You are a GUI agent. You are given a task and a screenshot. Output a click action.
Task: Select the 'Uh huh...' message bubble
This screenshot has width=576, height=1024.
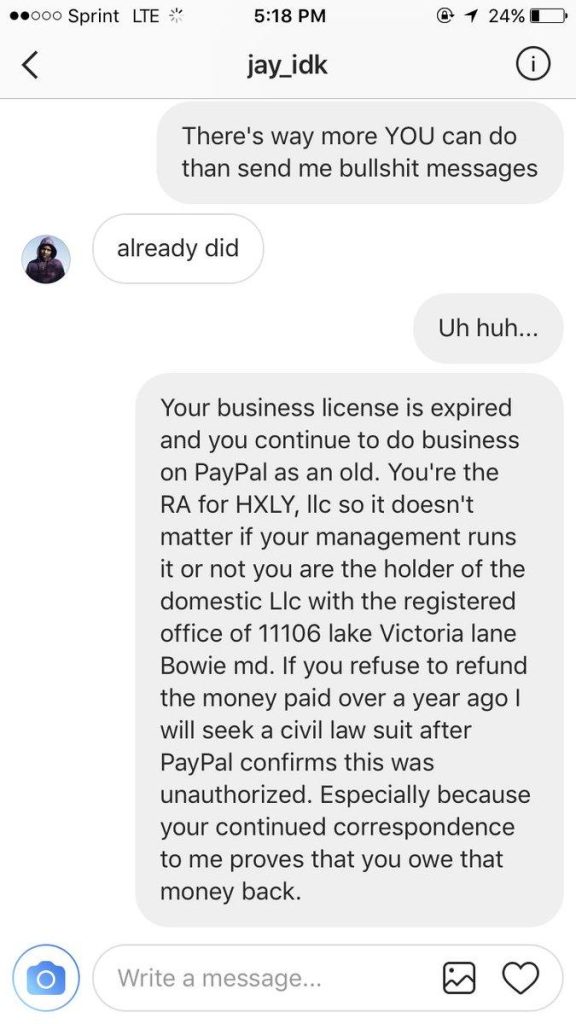click(x=488, y=328)
